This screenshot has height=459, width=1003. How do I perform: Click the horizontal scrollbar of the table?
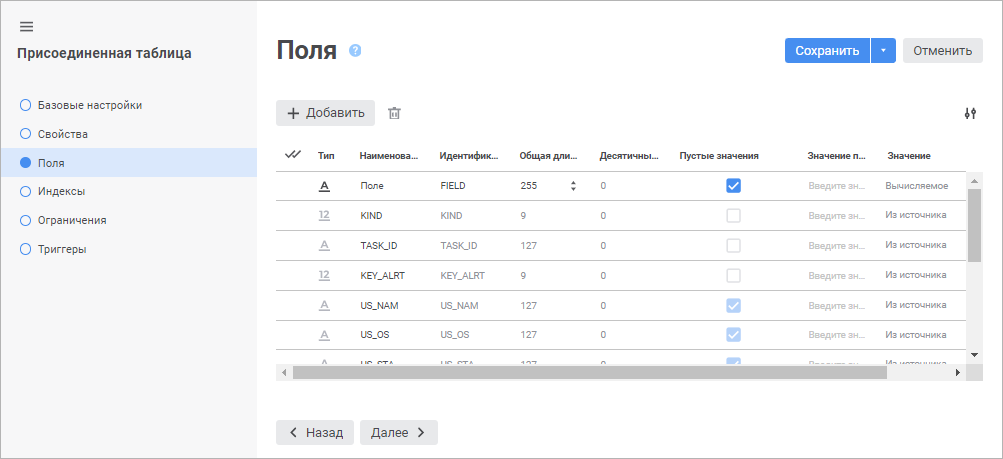click(590, 372)
